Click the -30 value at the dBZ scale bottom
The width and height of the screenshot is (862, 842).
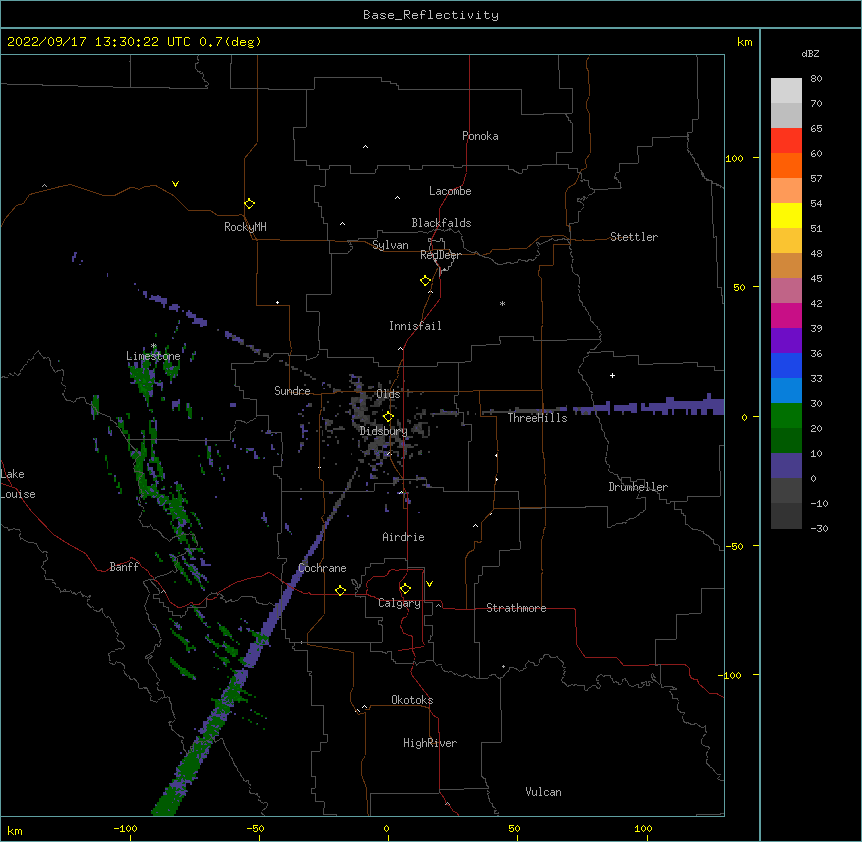(819, 528)
